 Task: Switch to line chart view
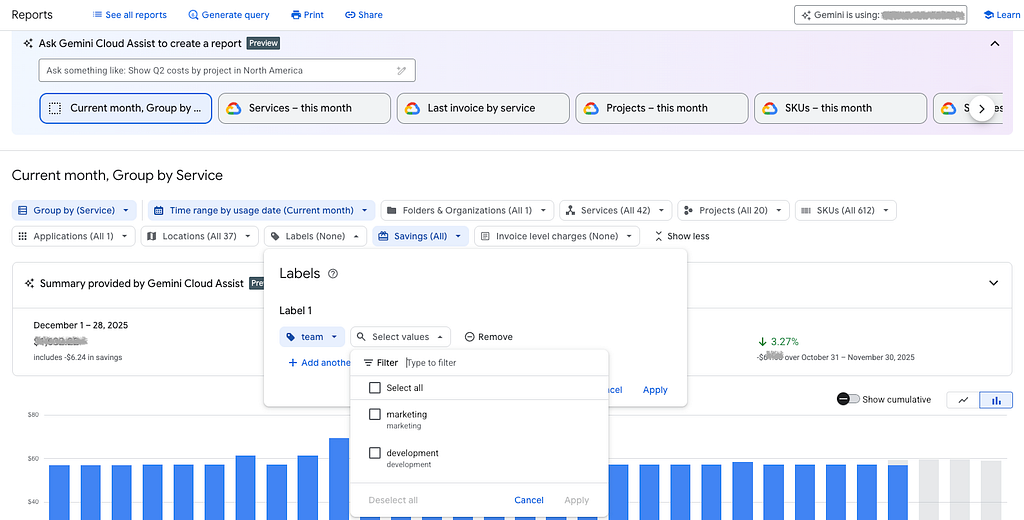tap(963, 400)
